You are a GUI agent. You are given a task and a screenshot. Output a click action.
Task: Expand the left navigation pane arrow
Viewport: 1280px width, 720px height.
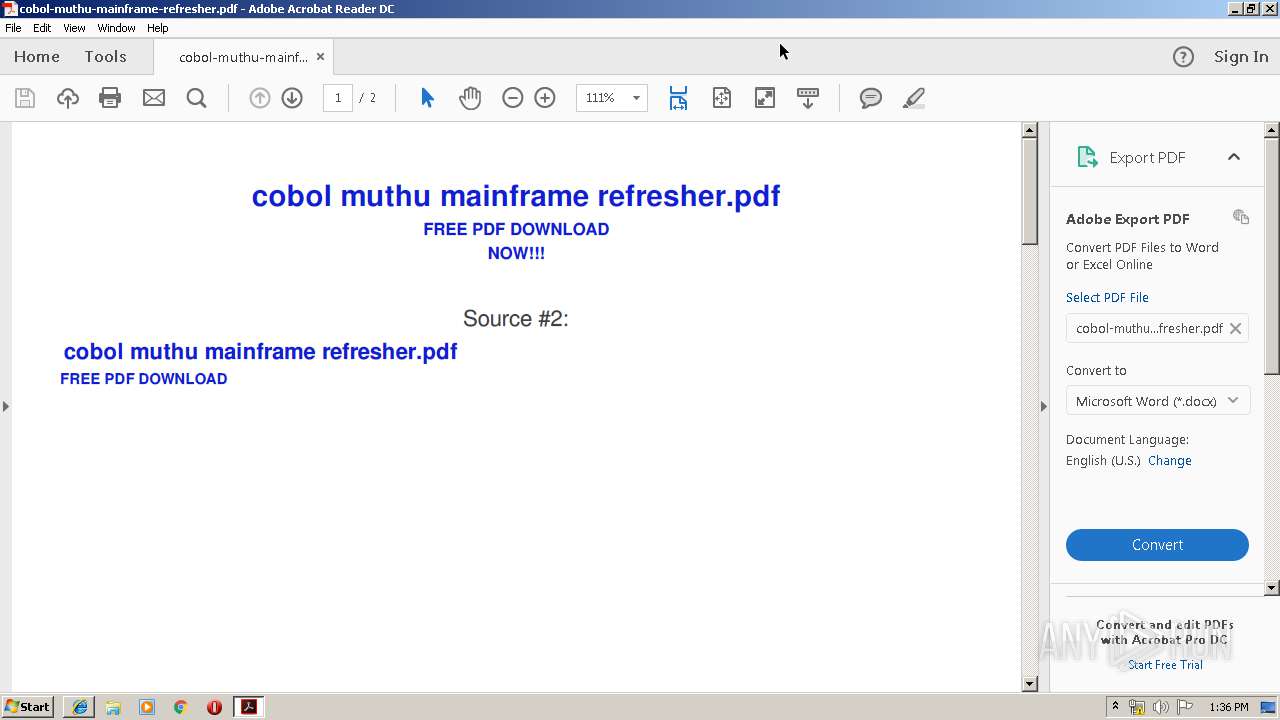tap(6, 406)
